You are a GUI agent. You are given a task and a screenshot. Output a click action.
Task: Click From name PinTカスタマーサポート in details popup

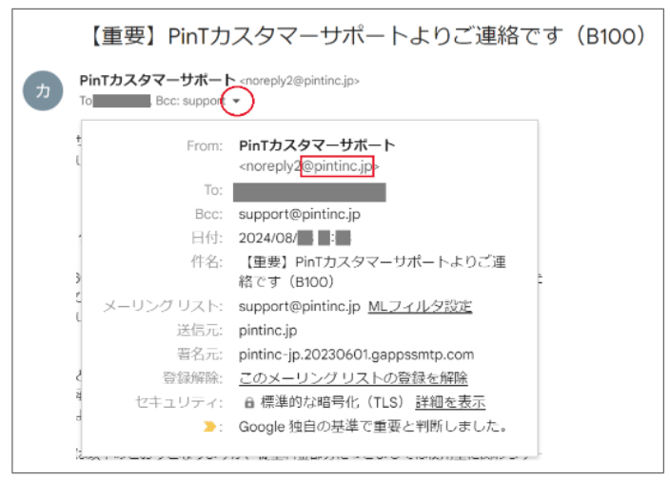[317, 145]
